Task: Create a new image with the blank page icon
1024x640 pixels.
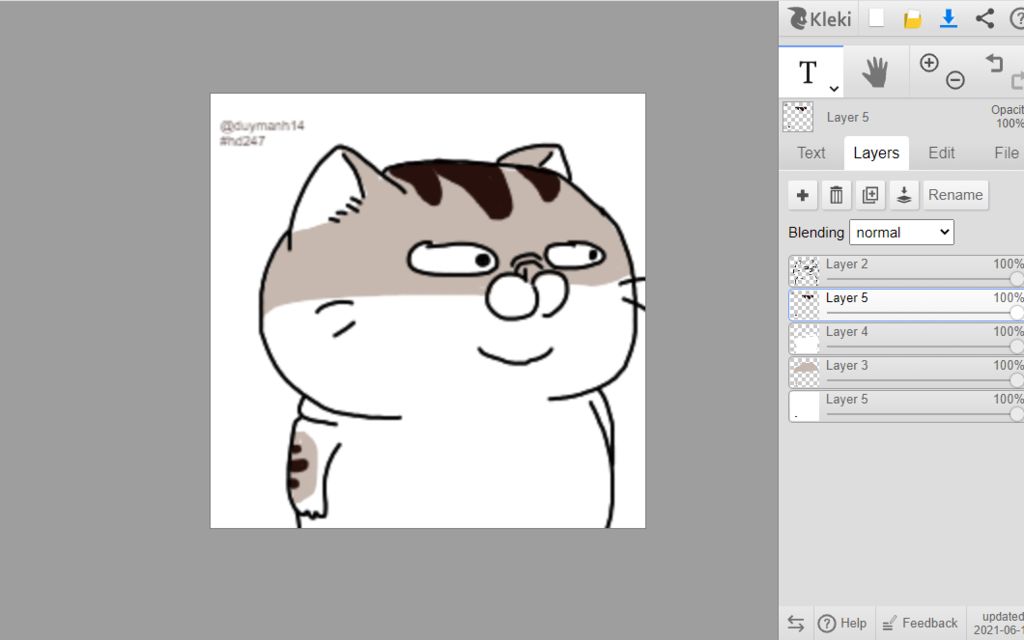Action: click(x=876, y=18)
